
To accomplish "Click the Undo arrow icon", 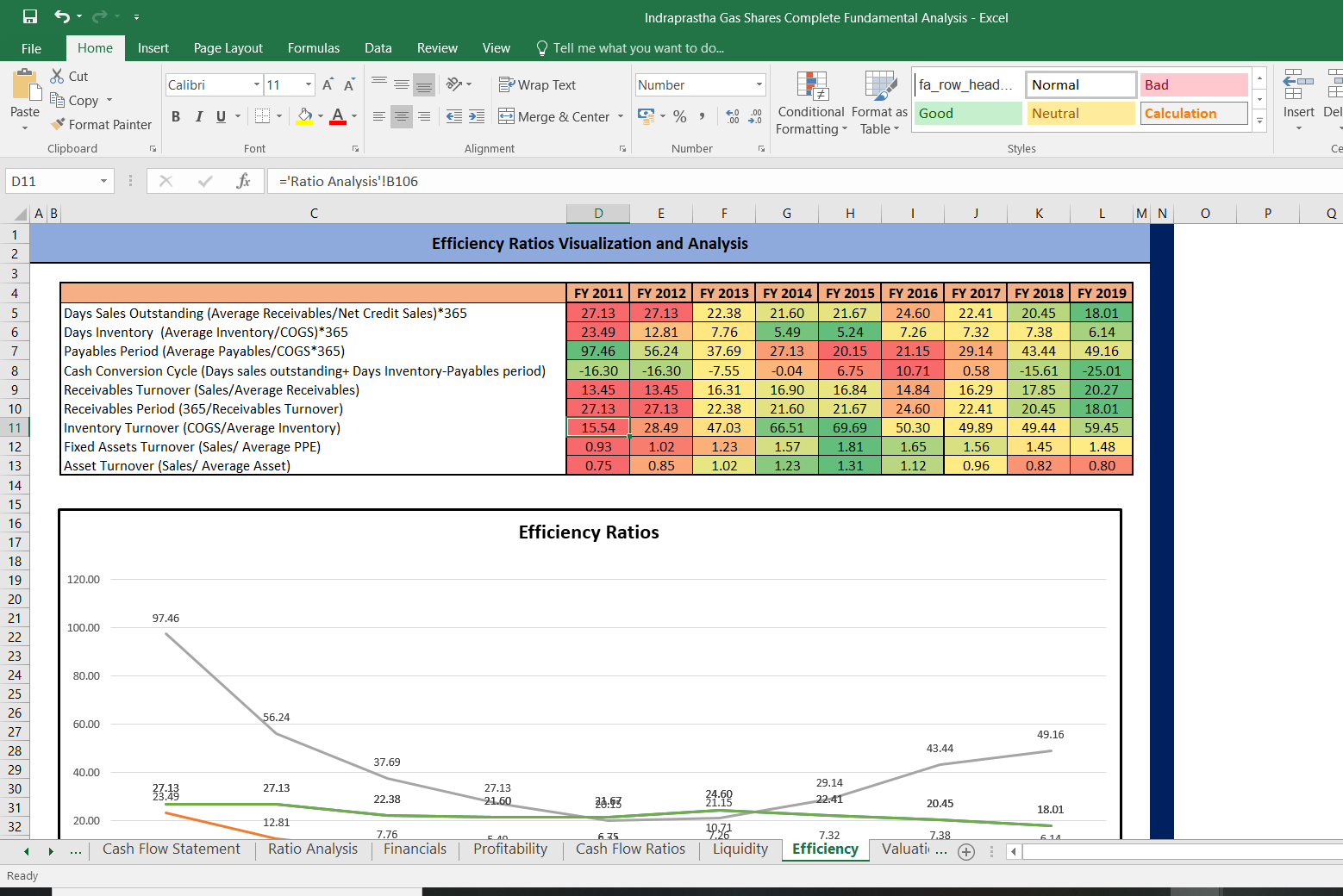I will click(x=62, y=16).
